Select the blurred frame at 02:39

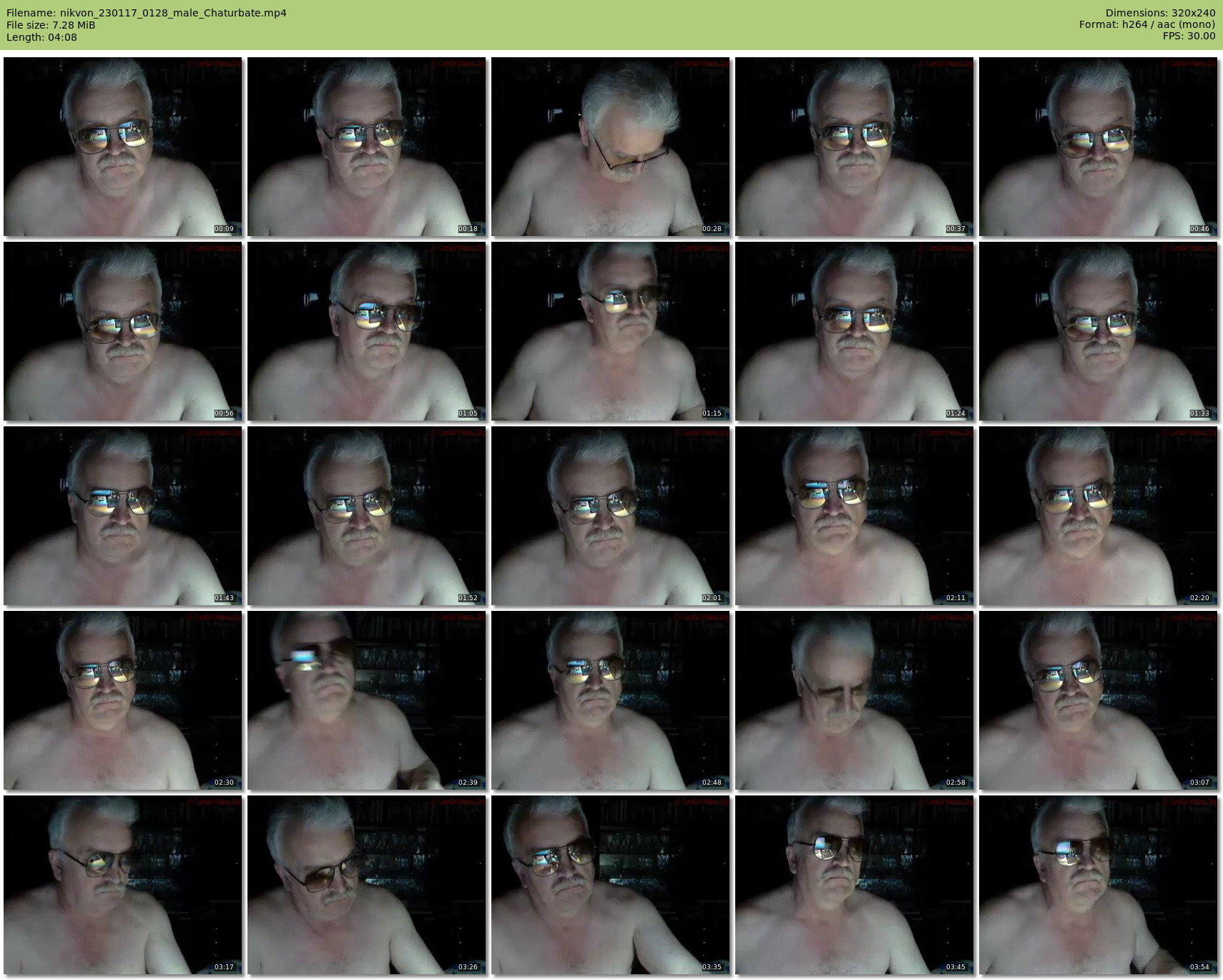(366, 700)
